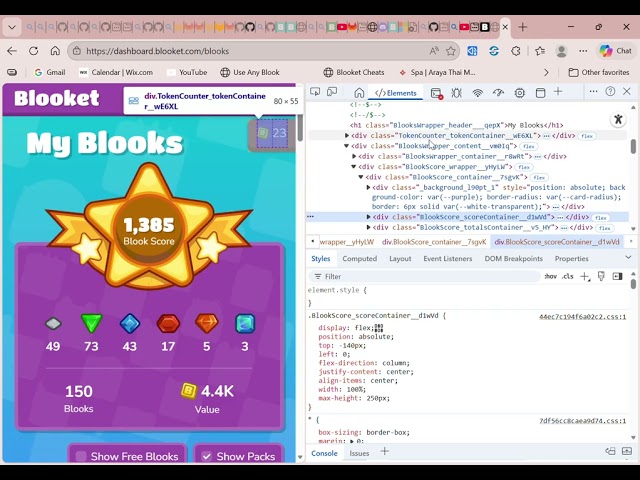Click the inspect element picker icon

point(315,92)
